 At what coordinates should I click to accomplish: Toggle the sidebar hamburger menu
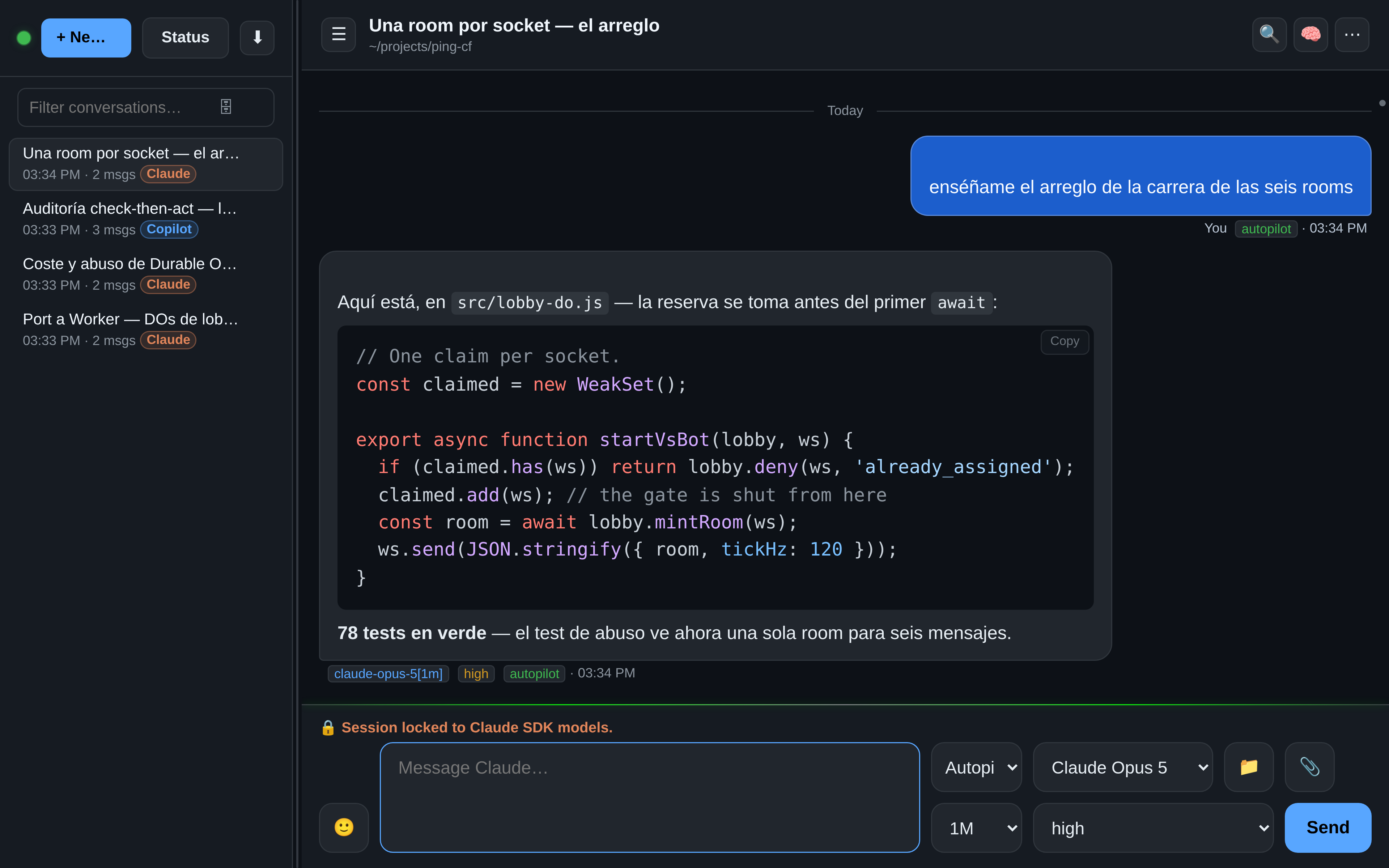(339, 34)
